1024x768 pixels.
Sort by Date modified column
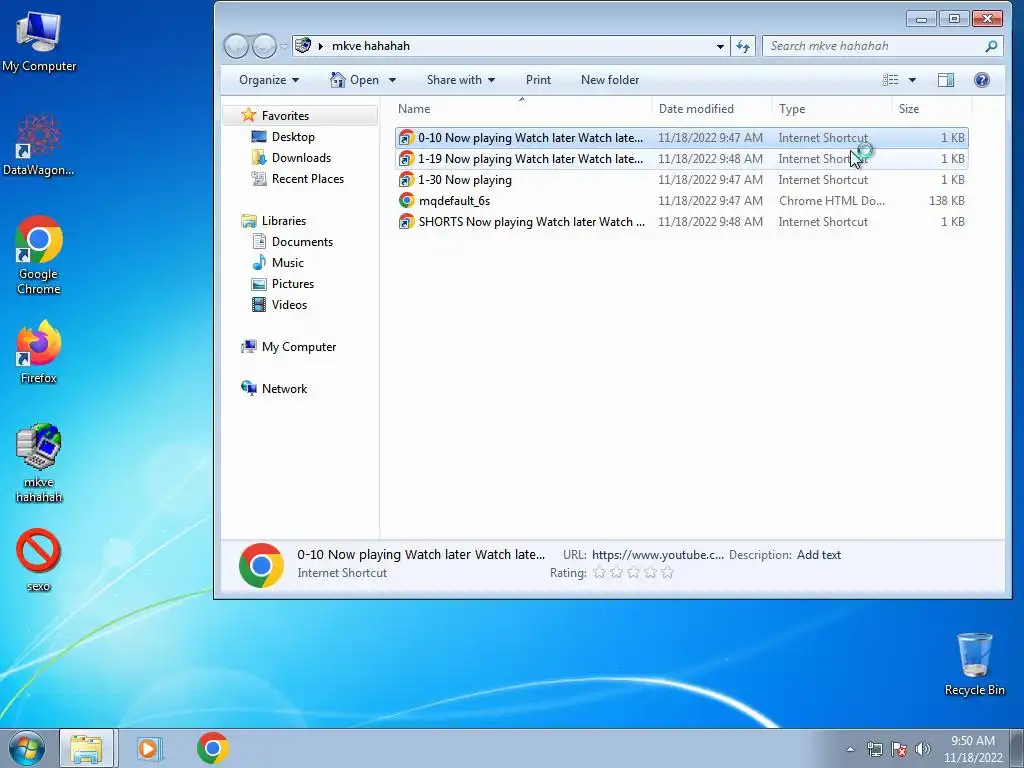pyautogui.click(x=712, y=108)
